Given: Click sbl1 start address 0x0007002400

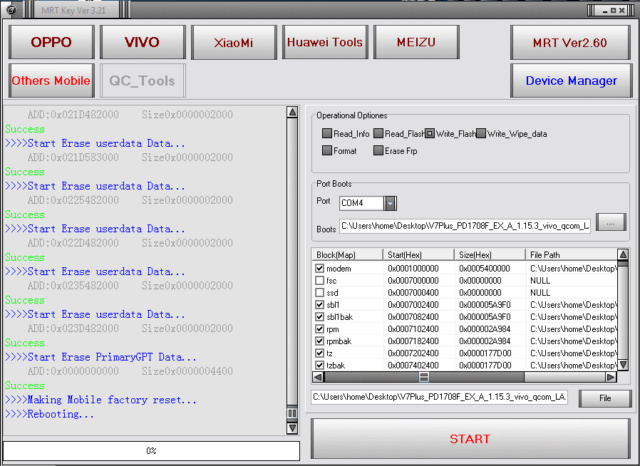Looking at the screenshot, I should click(x=413, y=305).
